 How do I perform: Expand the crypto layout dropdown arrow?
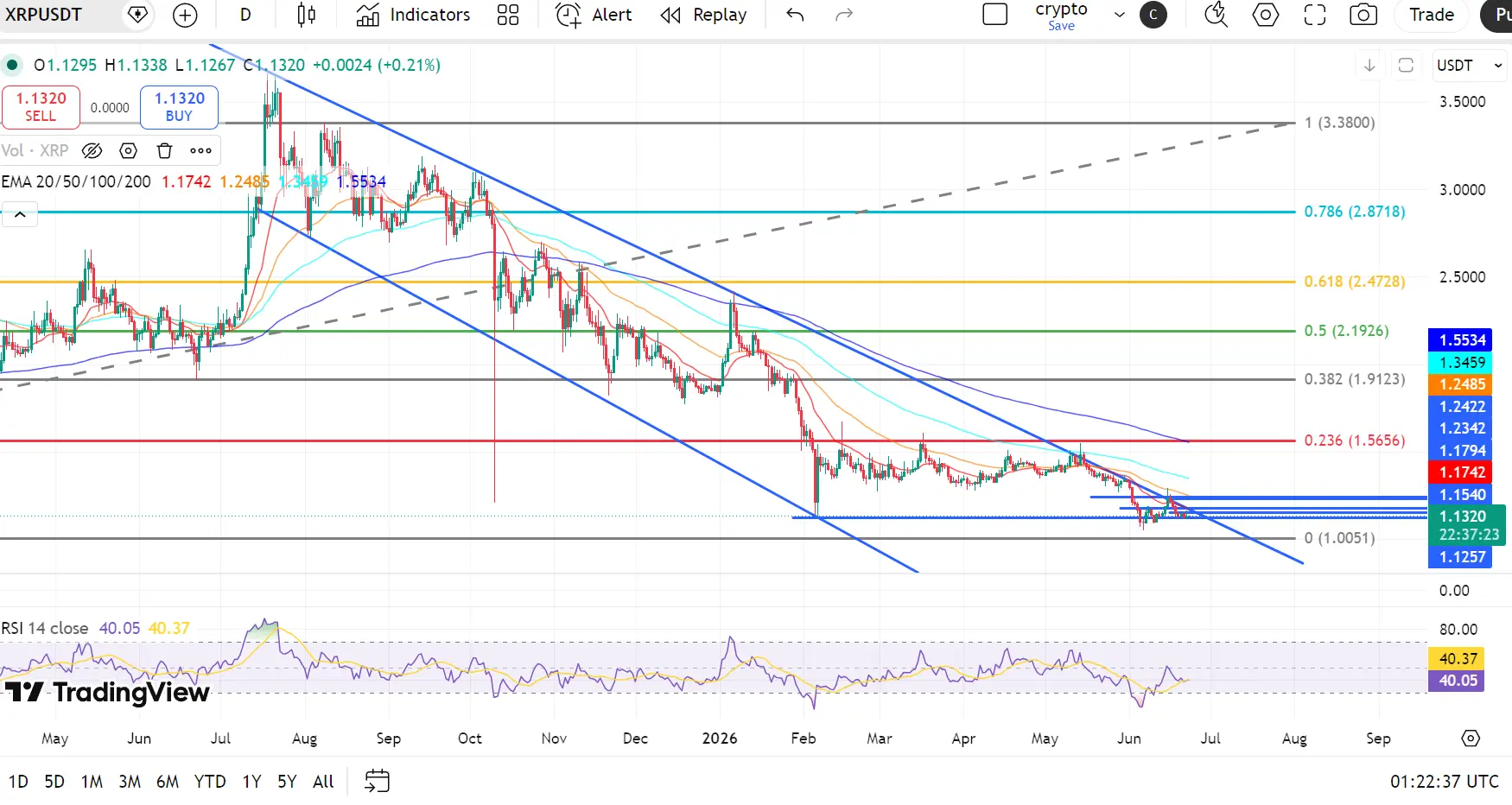point(1120,15)
